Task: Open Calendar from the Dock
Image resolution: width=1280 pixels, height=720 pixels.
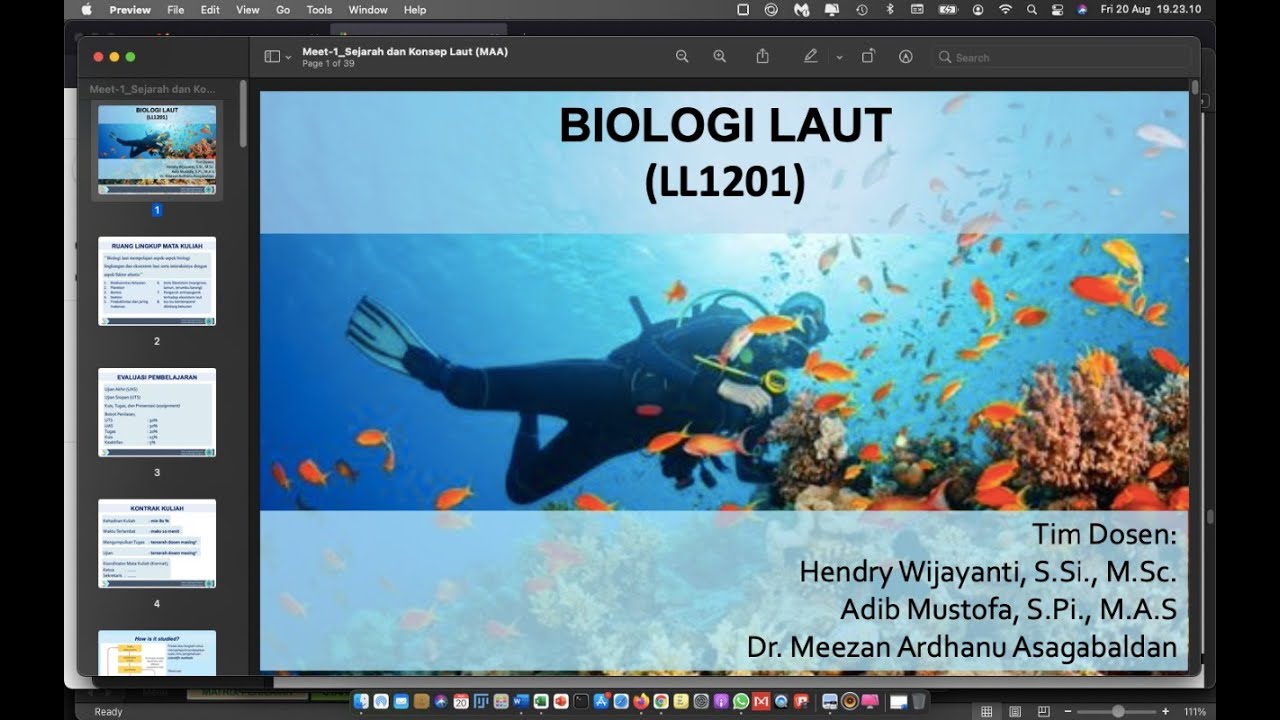Action: 461,702
